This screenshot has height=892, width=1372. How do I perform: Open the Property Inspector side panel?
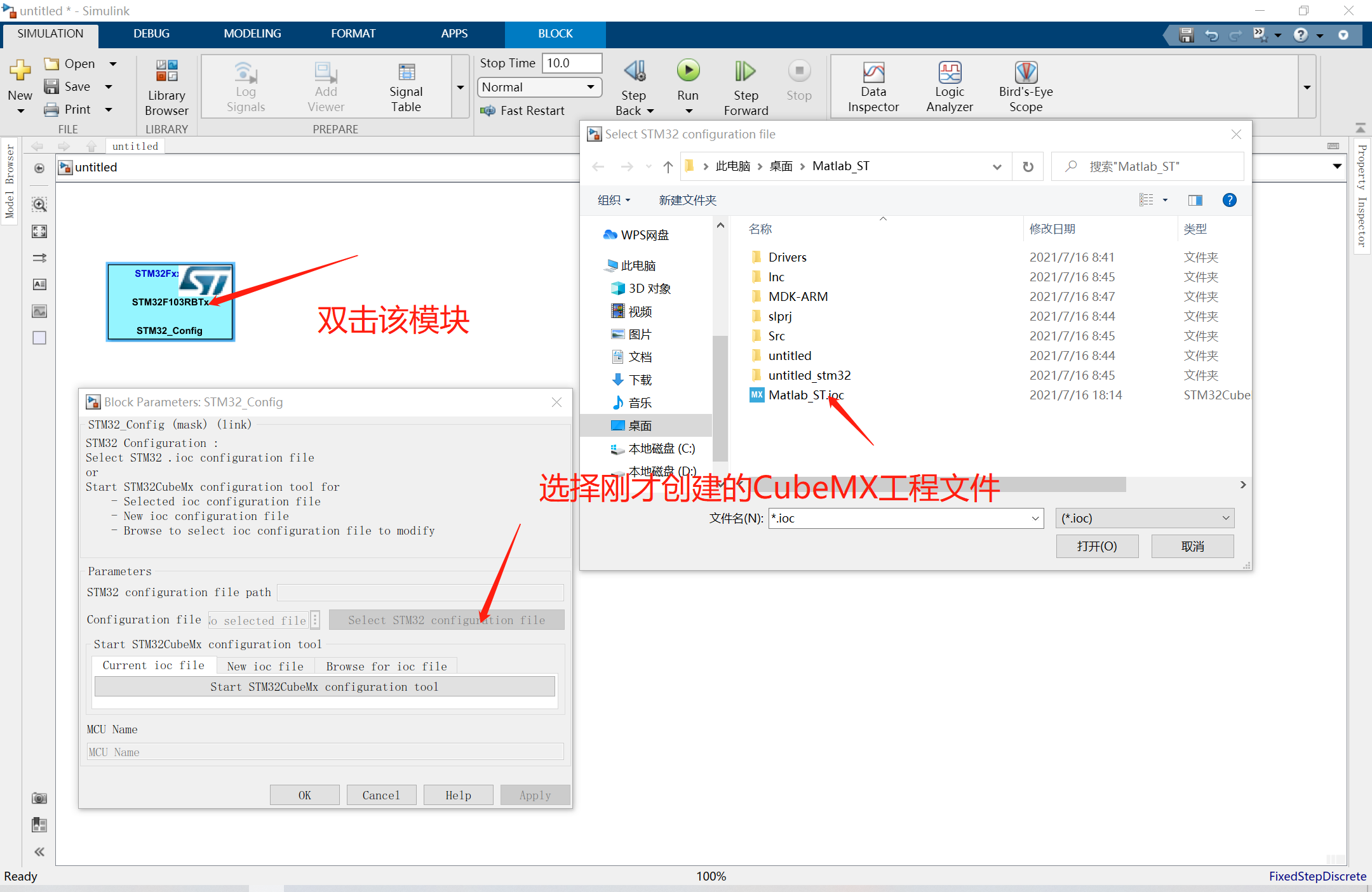coord(1362,196)
